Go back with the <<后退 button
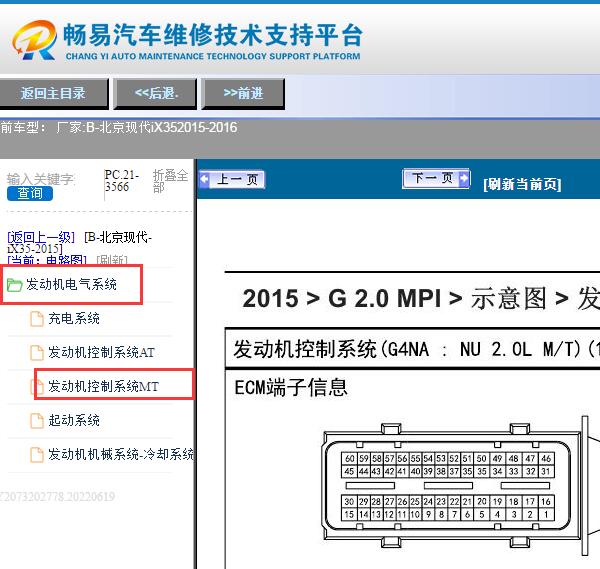This screenshot has height=569, width=600. pyautogui.click(x=156, y=93)
